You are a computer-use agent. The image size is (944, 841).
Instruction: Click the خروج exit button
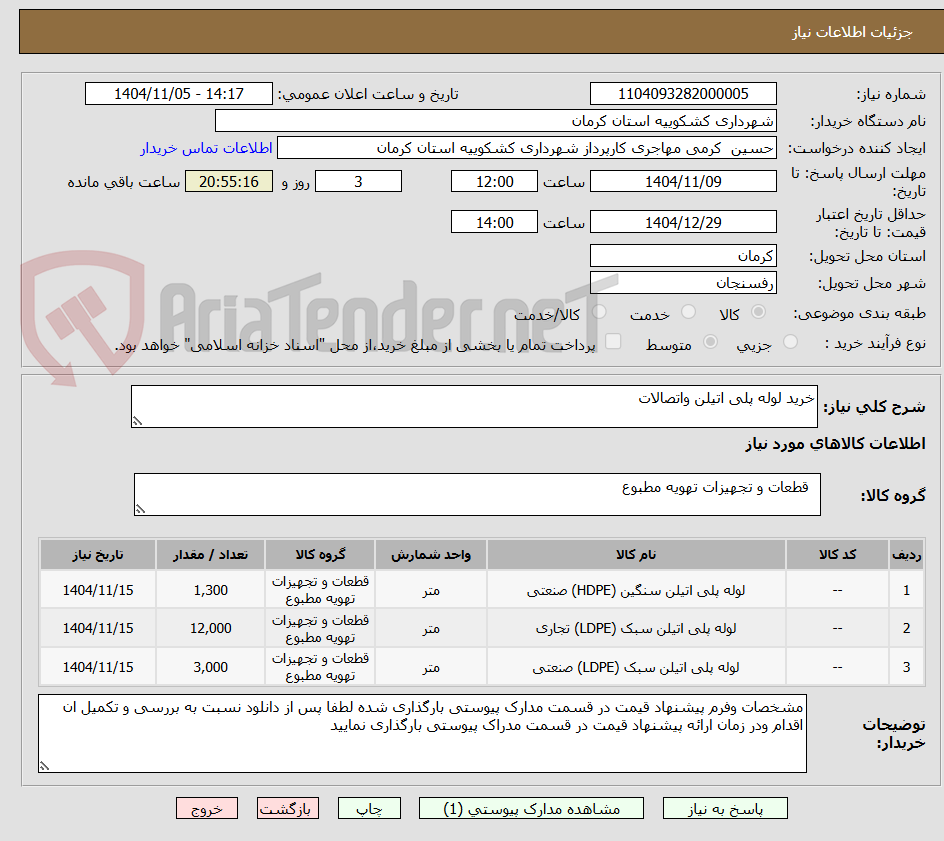207,808
